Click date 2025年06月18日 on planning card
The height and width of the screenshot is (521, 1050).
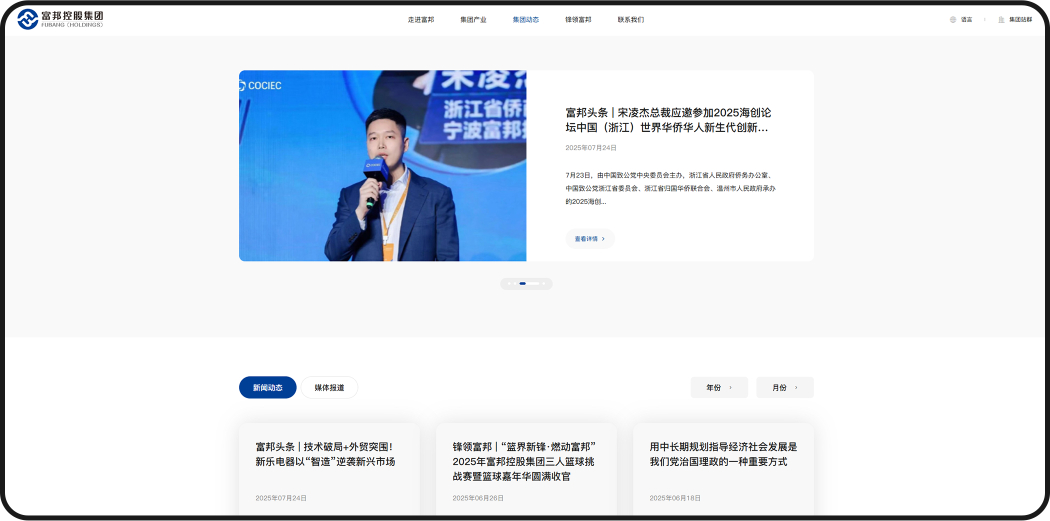click(675, 498)
